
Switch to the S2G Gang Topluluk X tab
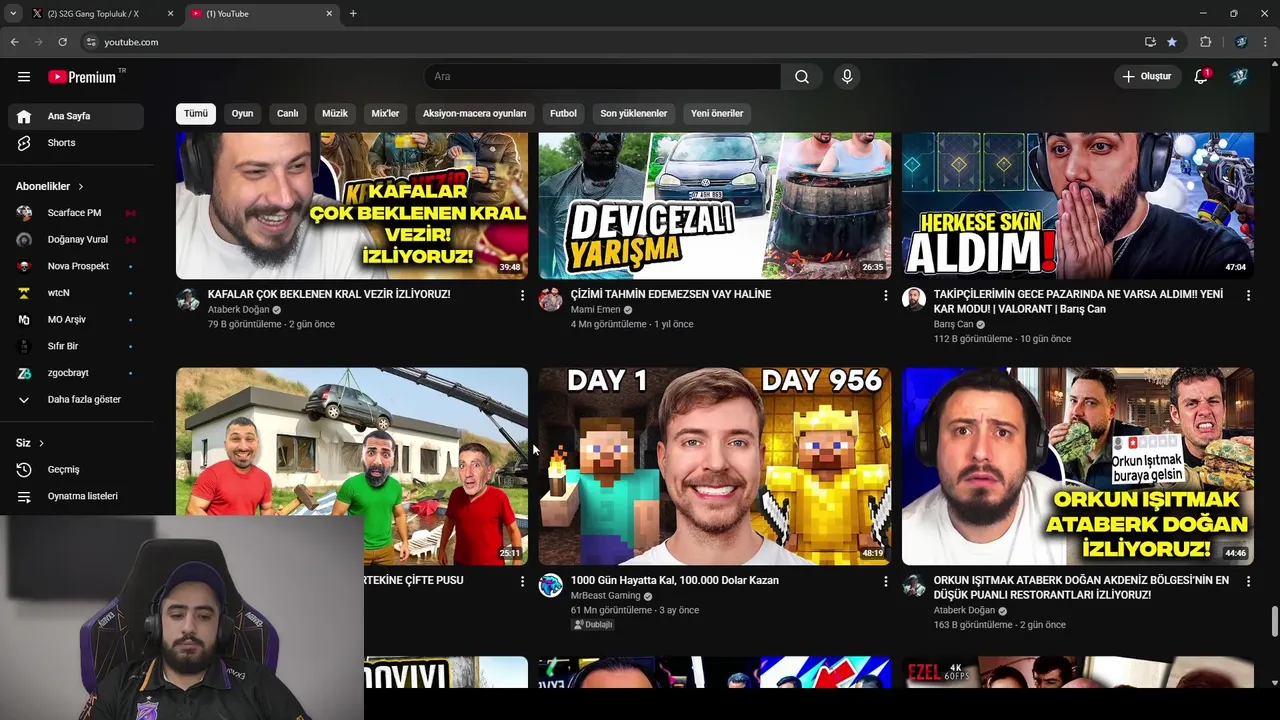(102, 14)
